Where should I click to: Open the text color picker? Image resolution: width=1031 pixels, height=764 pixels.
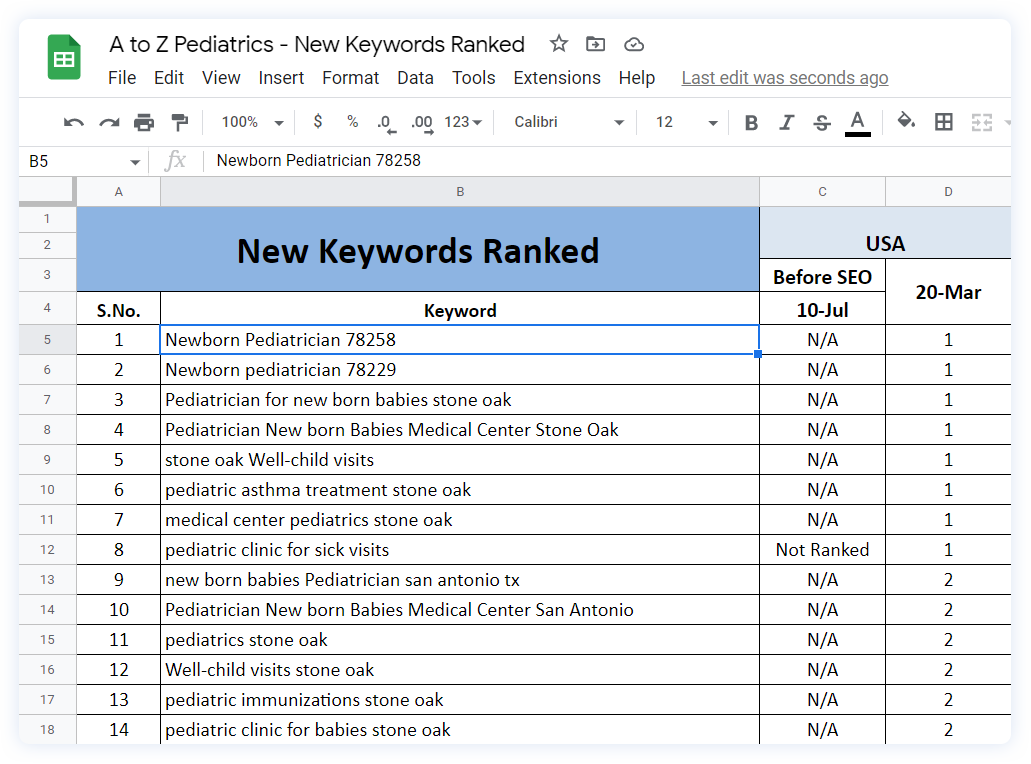(857, 121)
